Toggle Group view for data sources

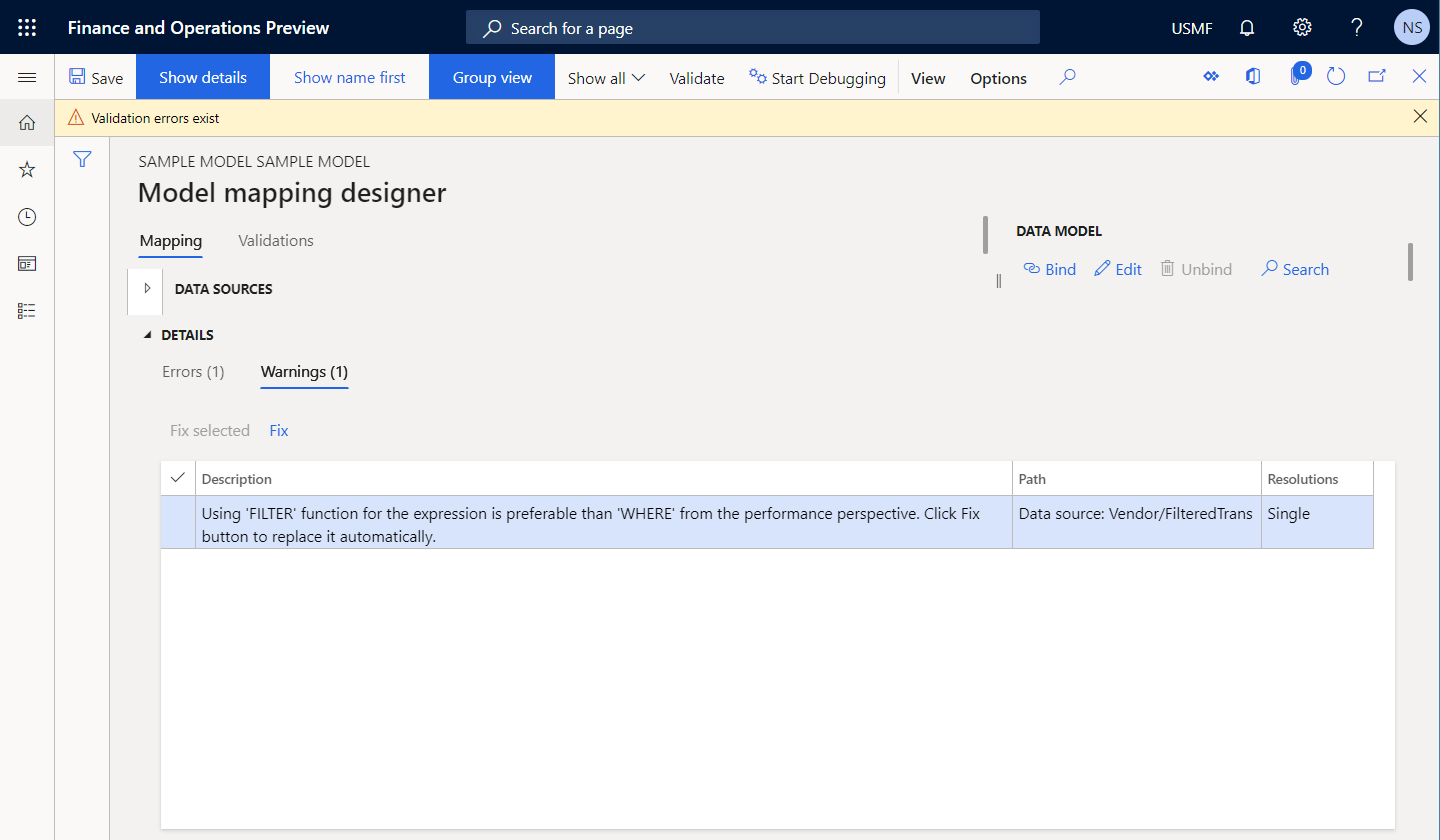pos(491,77)
